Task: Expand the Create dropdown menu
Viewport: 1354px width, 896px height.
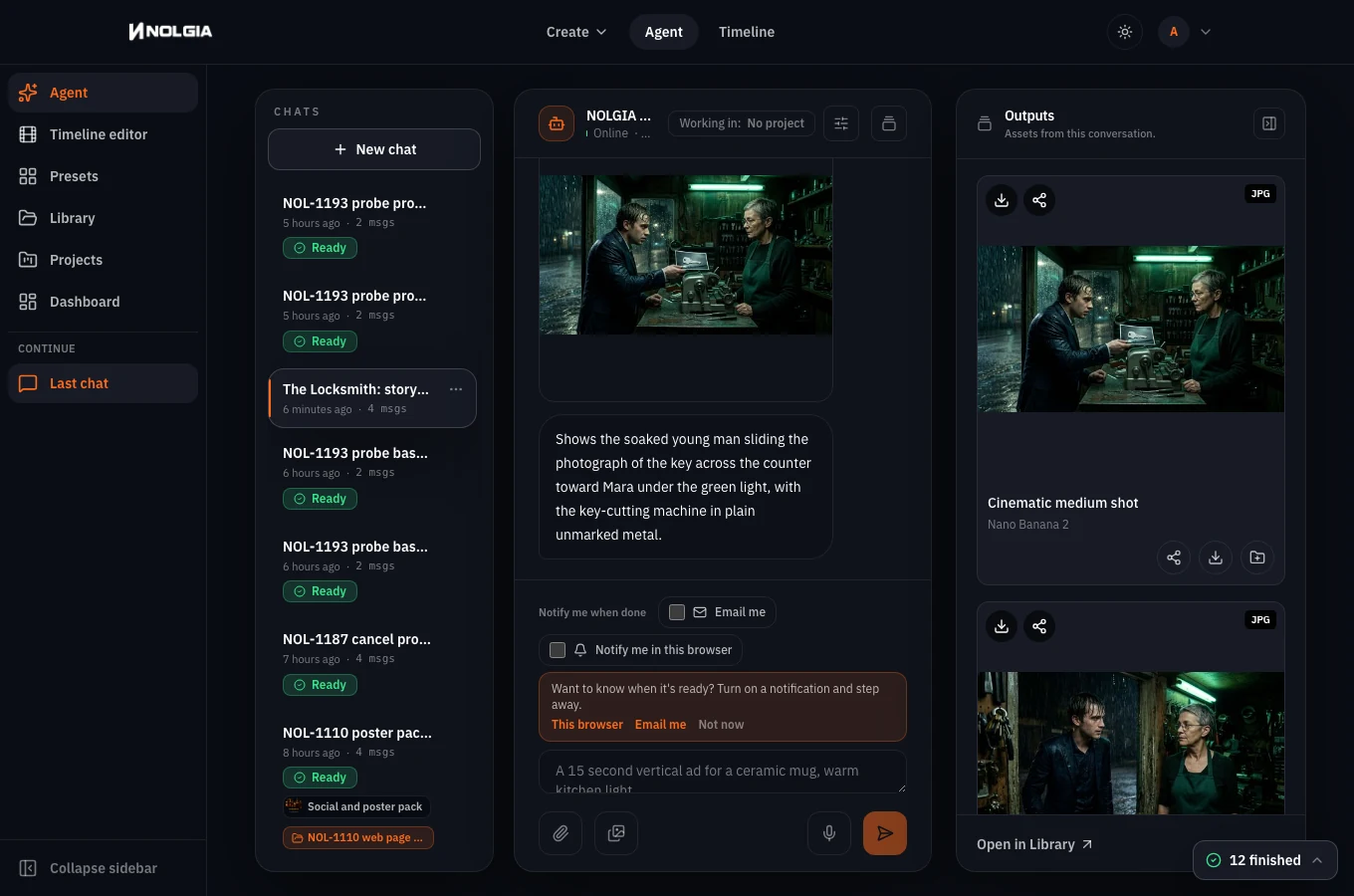Action: point(576,32)
